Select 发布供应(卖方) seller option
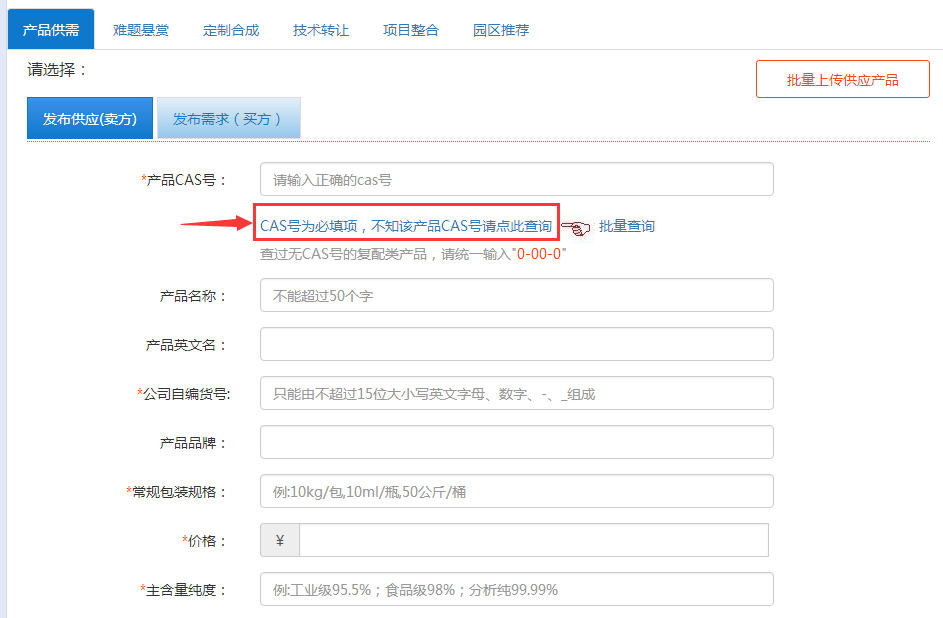This screenshot has height=618, width=943. [x=90, y=118]
